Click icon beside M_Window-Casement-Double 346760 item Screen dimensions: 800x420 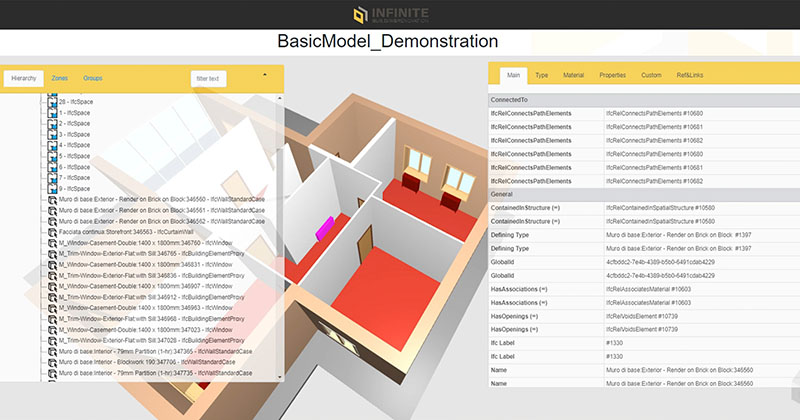(x=52, y=242)
